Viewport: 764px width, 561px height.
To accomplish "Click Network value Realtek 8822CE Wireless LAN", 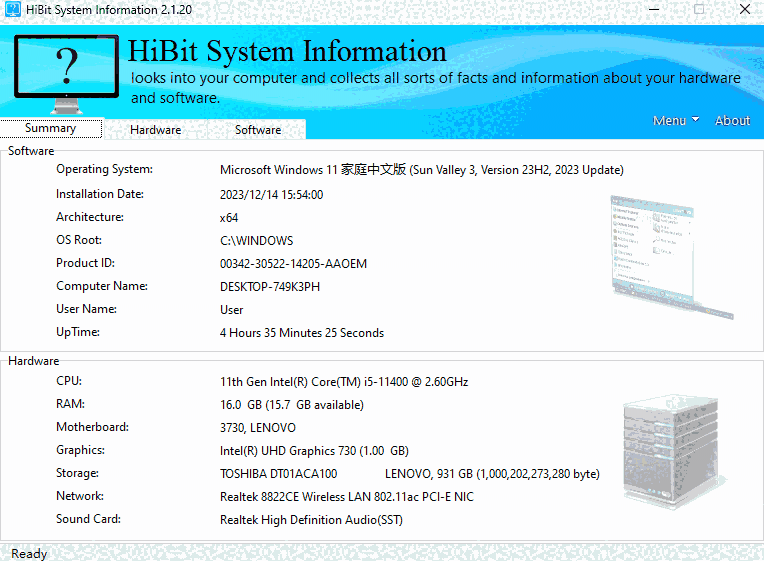I will 347,497.
